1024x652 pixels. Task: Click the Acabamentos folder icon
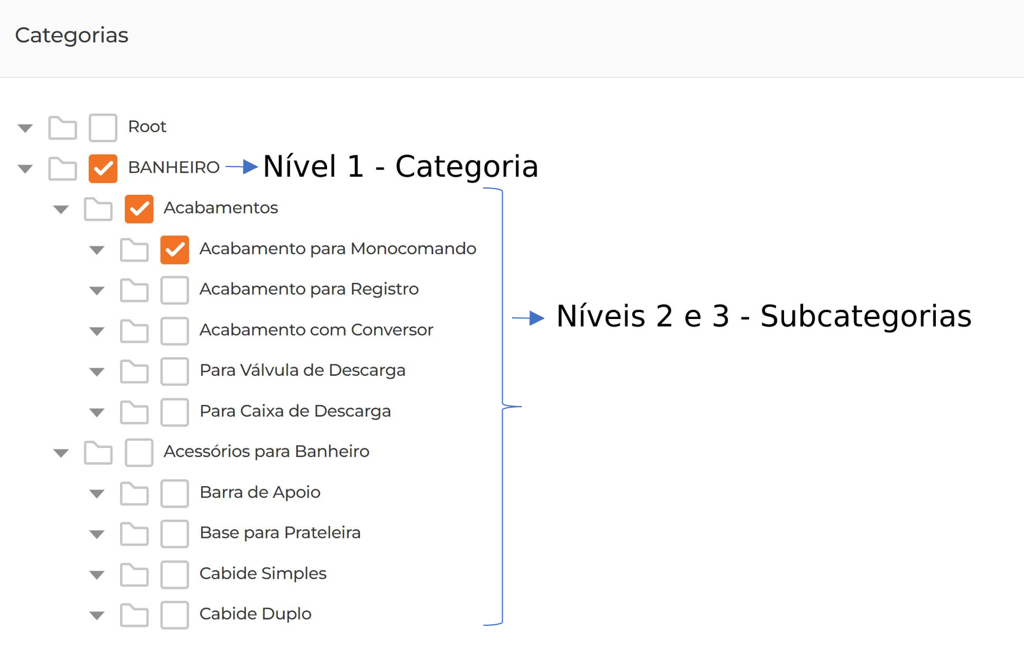click(x=98, y=209)
